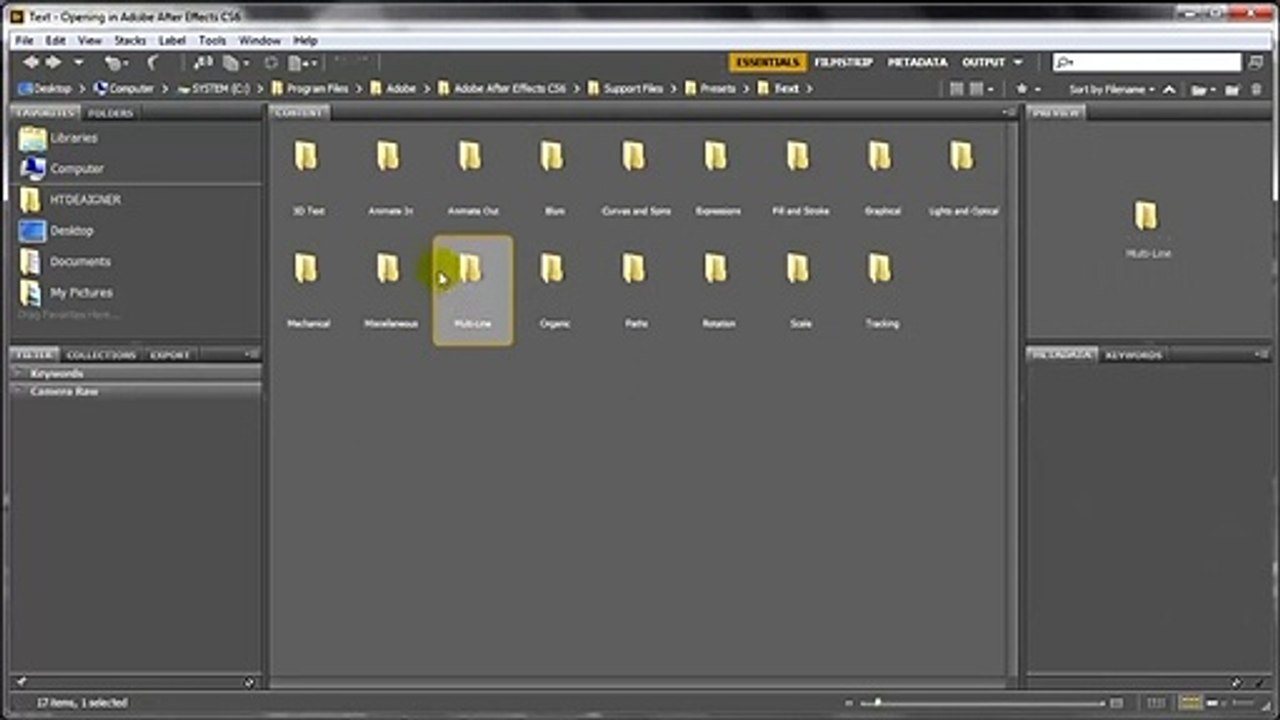Switch to the Filmstrip workspace
This screenshot has height=720, width=1280.
point(843,62)
